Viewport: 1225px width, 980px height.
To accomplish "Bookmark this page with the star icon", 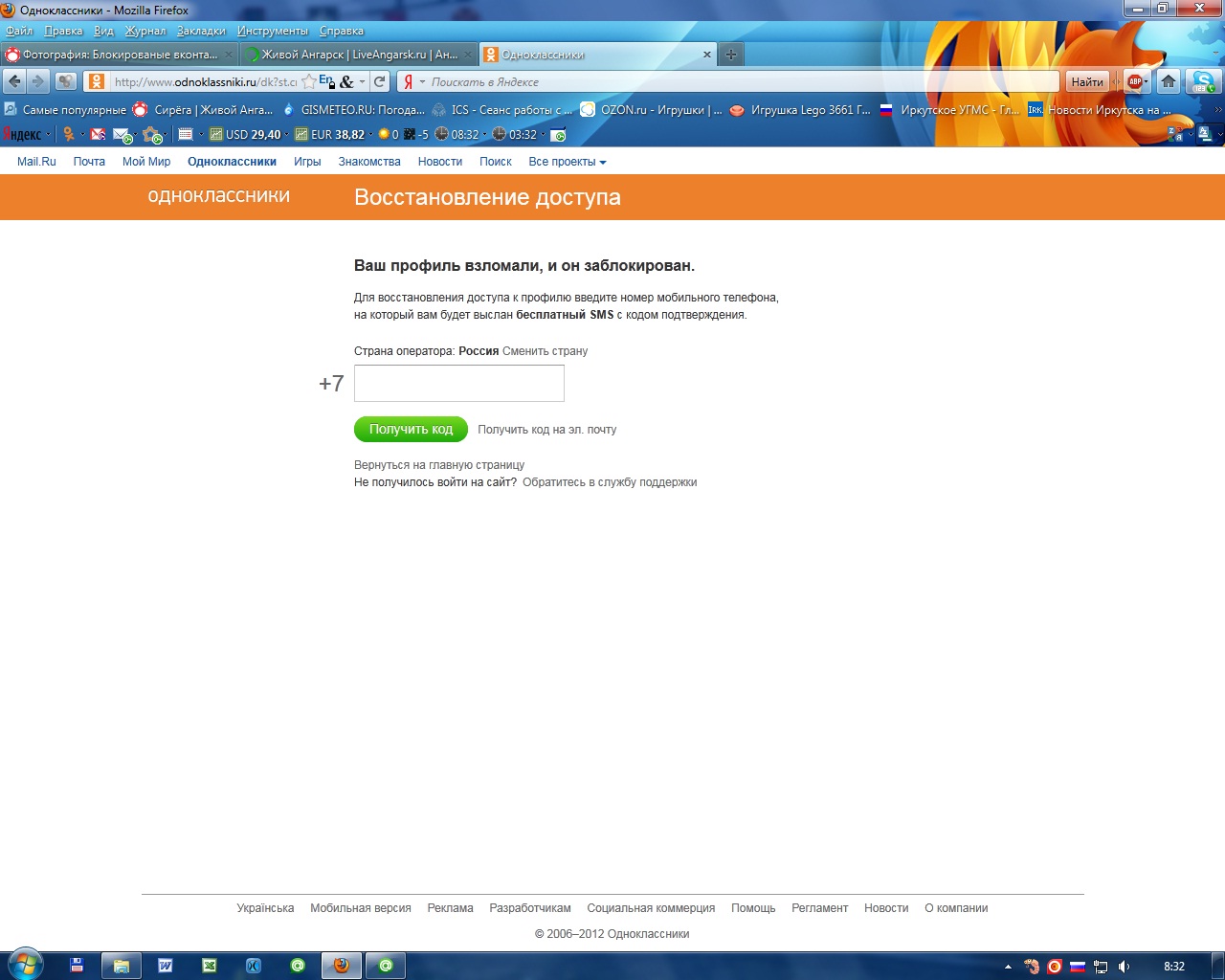I will tap(308, 82).
